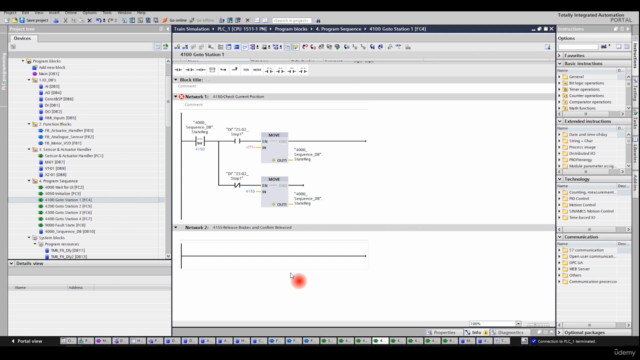This screenshot has height=360, width=640.
Task: Insert a TON timer from favorites
Action: coord(246,70)
